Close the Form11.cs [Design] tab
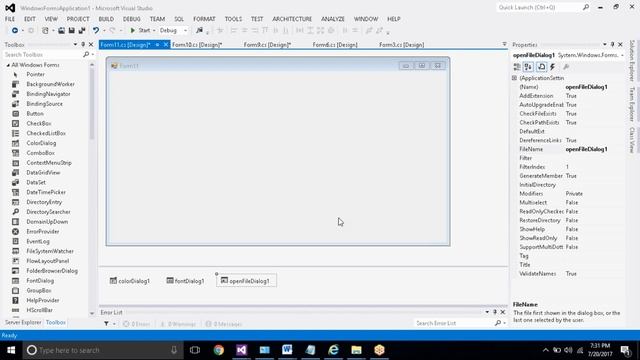 pyautogui.click(x=166, y=45)
